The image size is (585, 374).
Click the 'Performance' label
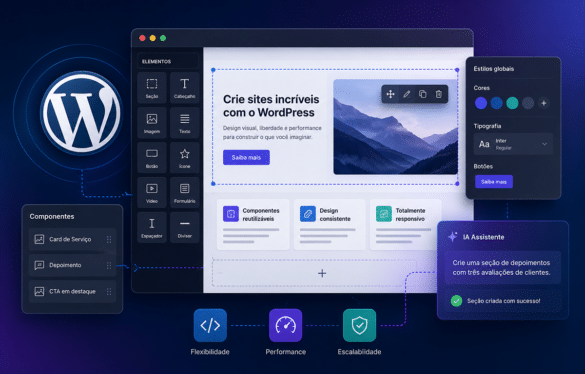286,352
